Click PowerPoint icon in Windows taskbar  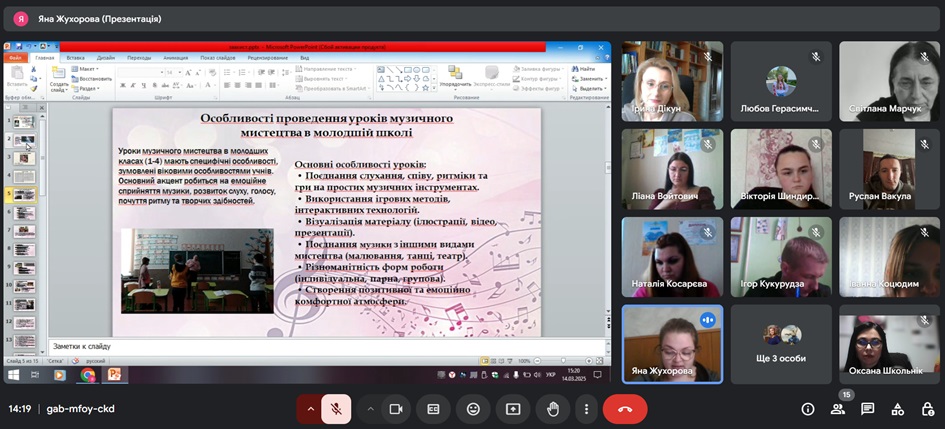[115, 375]
